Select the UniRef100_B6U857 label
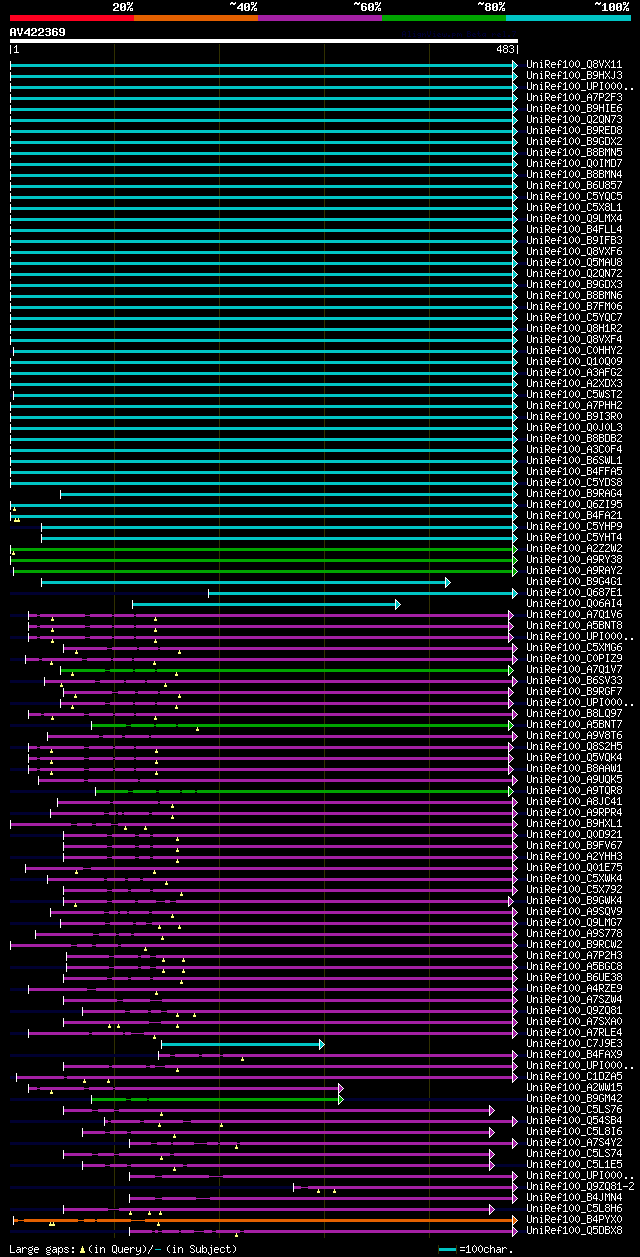This screenshot has width=640, height=1257. (574, 185)
